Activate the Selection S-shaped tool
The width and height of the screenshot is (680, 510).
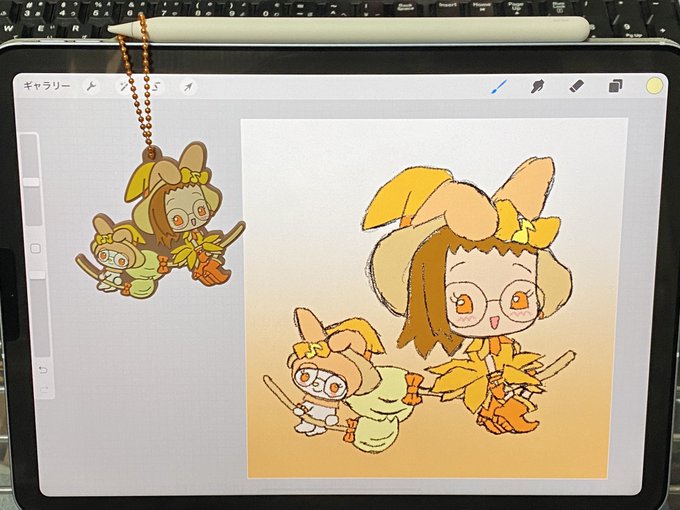156,87
